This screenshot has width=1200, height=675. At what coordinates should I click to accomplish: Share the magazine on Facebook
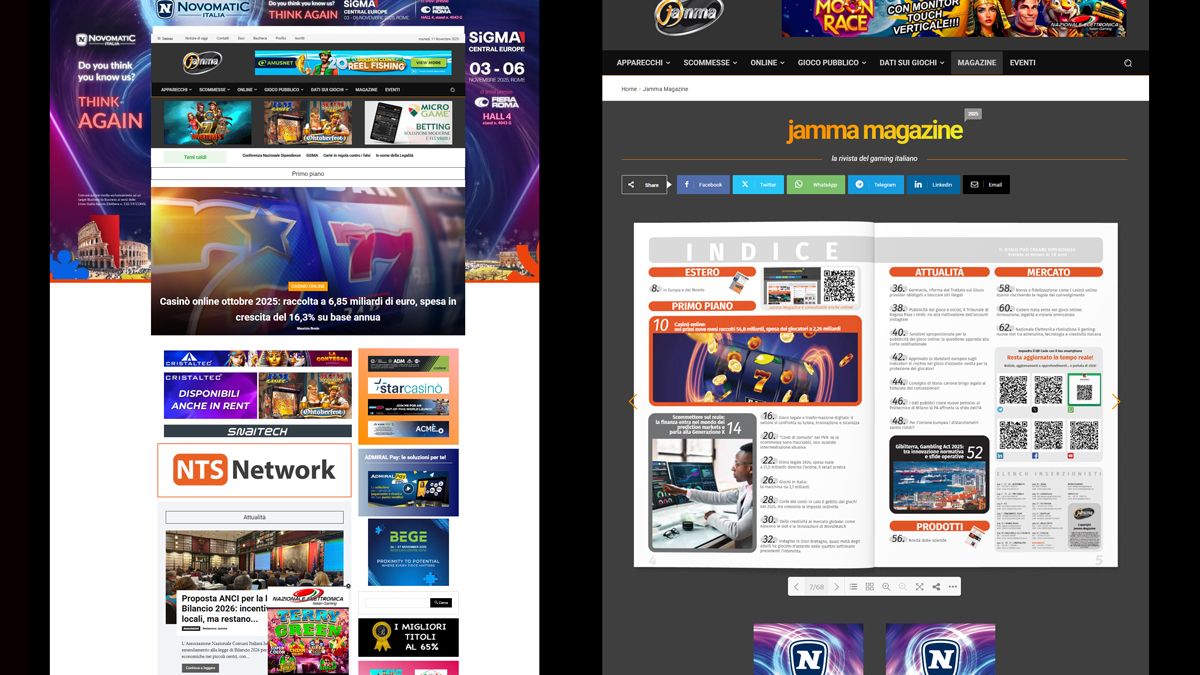pyautogui.click(x=703, y=184)
